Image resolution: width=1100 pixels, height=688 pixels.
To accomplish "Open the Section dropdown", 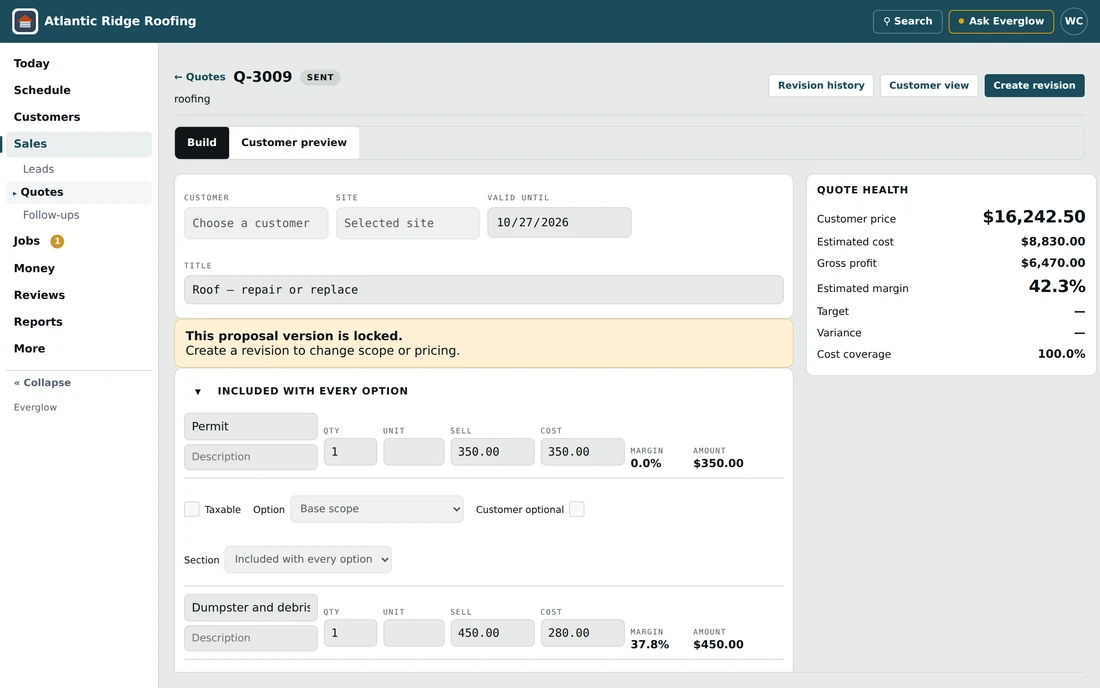I will pyautogui.click(x=308, y=560).
